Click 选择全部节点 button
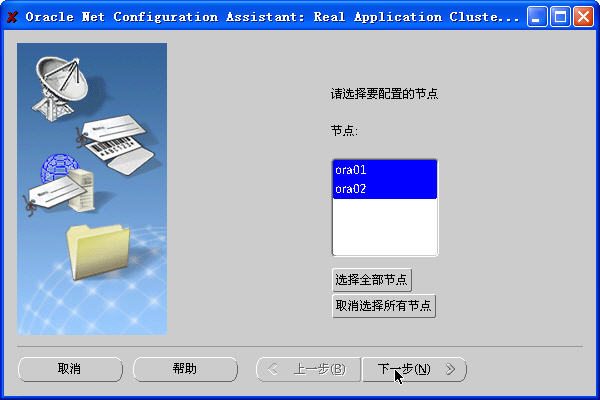 click(x=372, y=280)
